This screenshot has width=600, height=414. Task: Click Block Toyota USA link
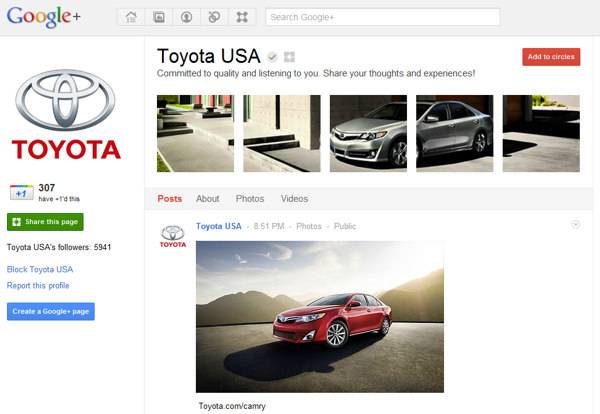40,269
